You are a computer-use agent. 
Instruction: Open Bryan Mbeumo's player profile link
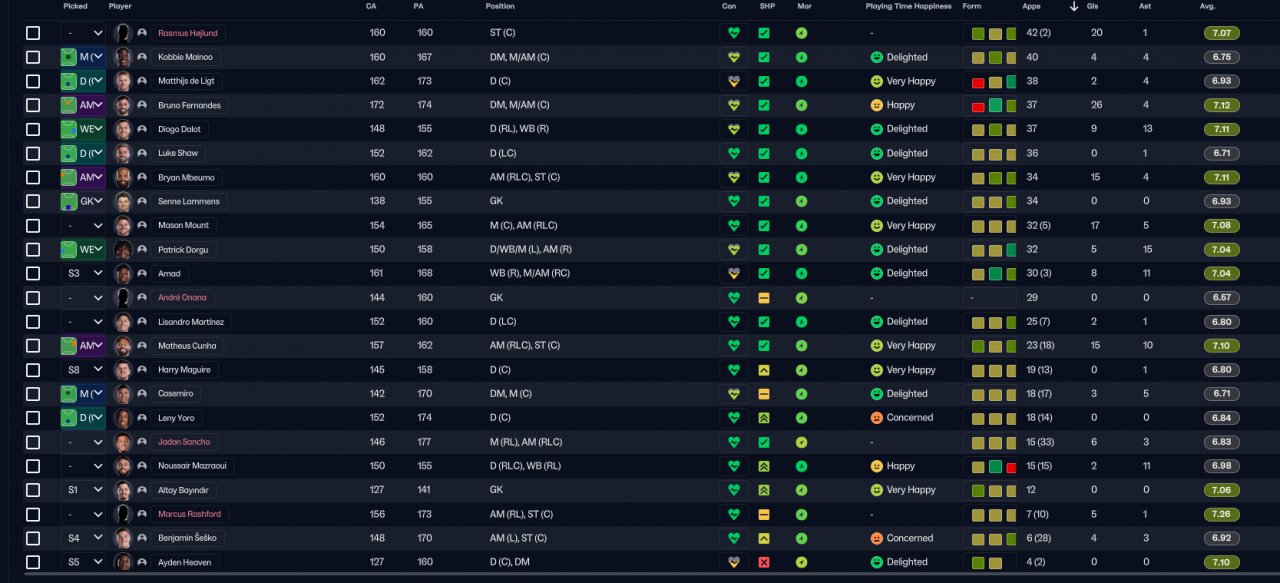pos(187,177)
